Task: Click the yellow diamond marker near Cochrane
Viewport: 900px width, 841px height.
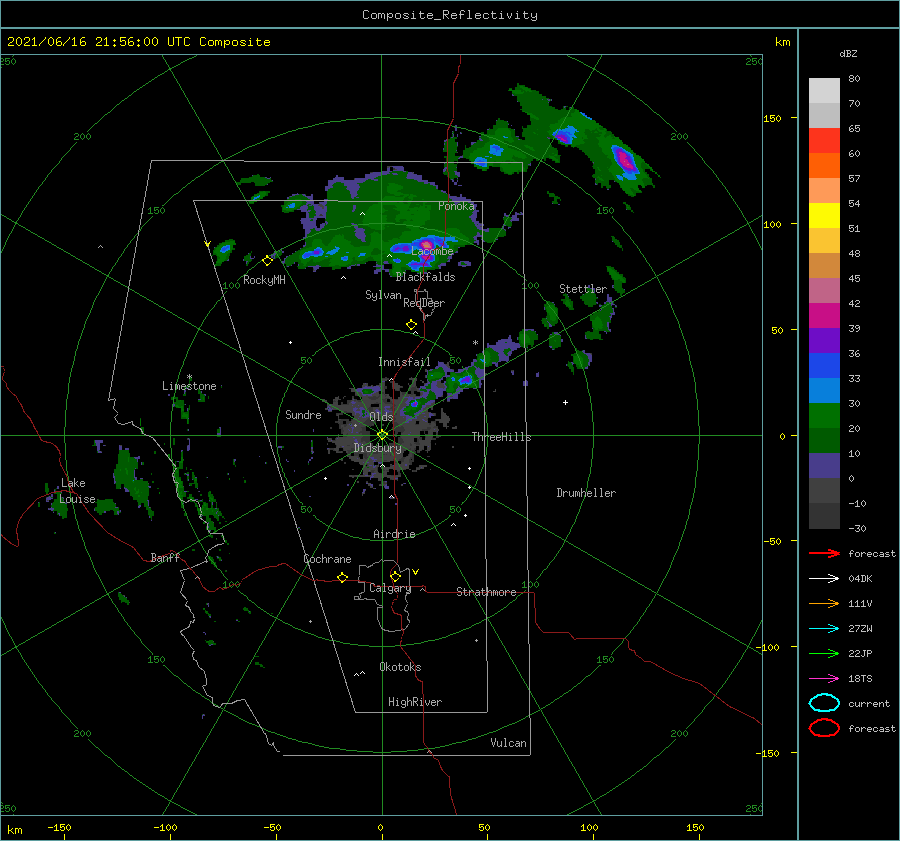Action: coord(342,577)
